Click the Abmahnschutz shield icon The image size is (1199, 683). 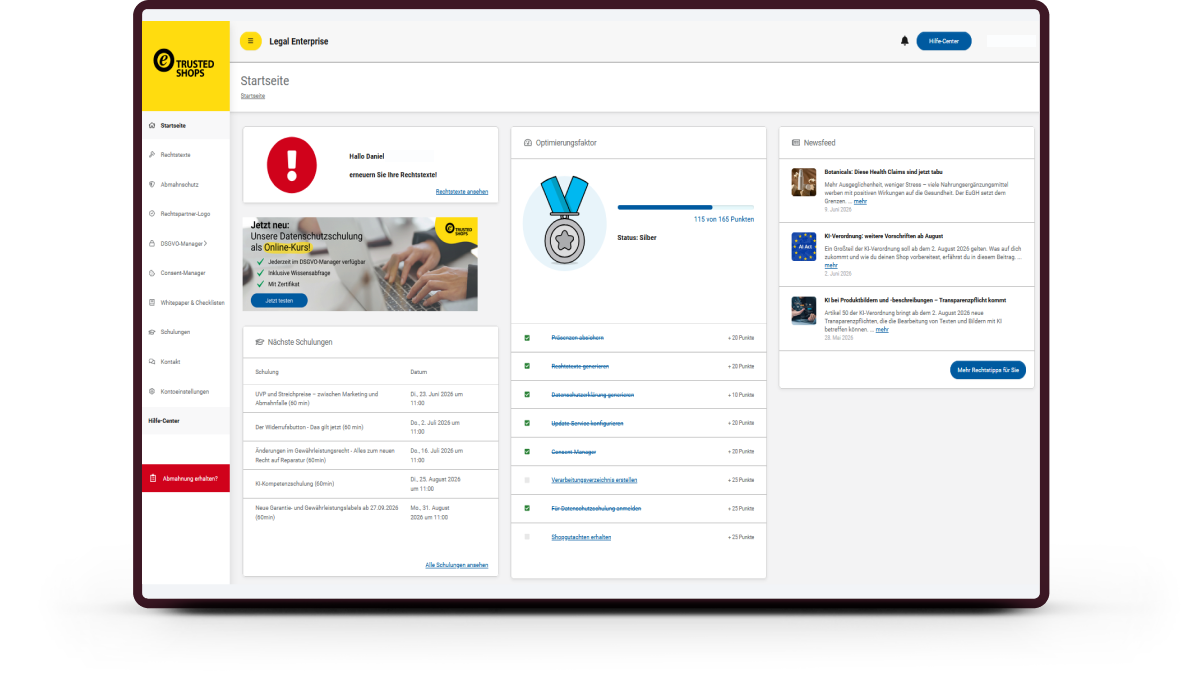tap(152, 184)
